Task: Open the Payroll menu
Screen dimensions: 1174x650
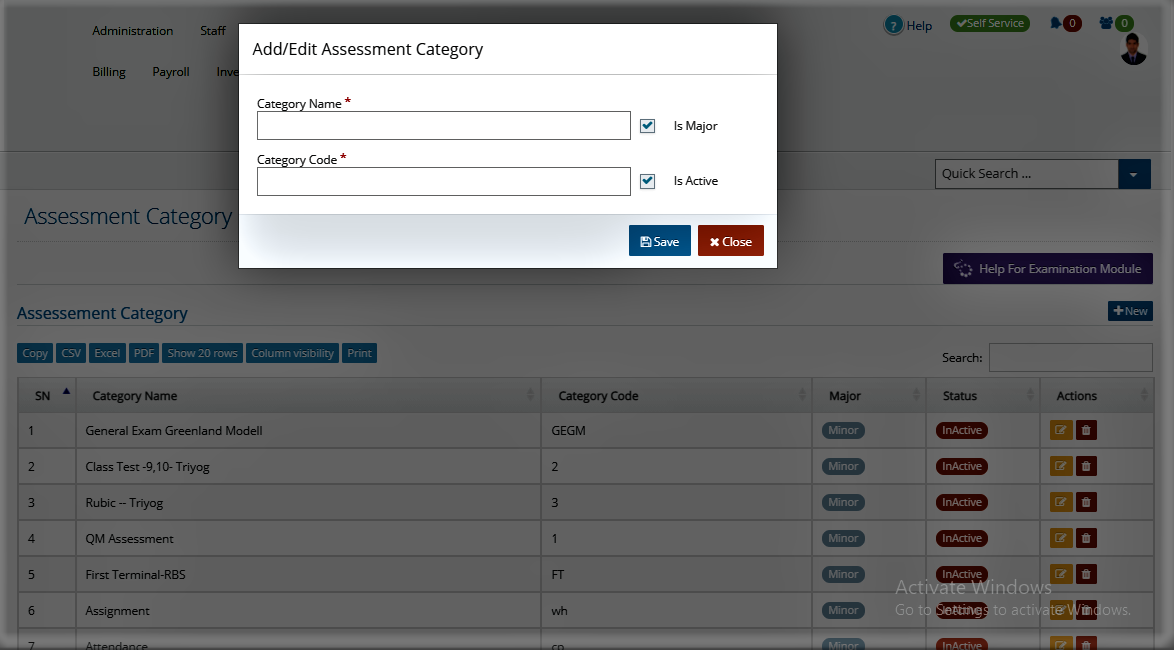Action: click(171, 72)
